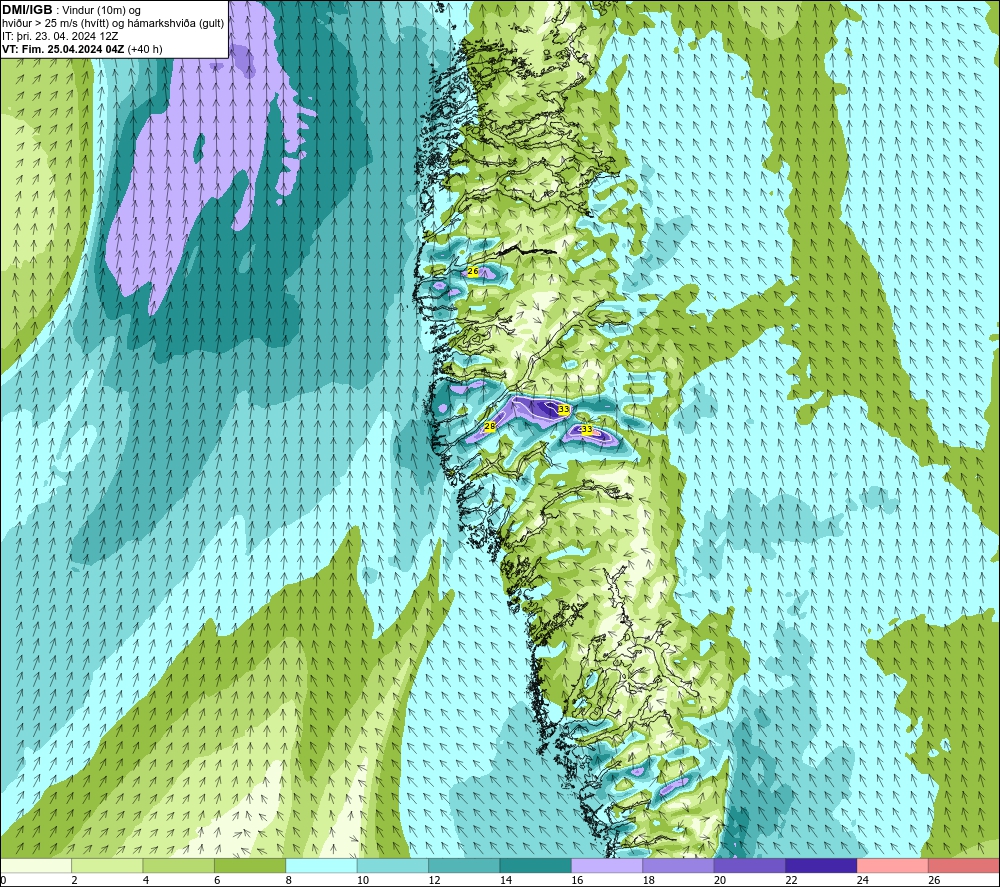
Task: Click the 33 label inside the dark indigo core
Action: click(563, 409)
